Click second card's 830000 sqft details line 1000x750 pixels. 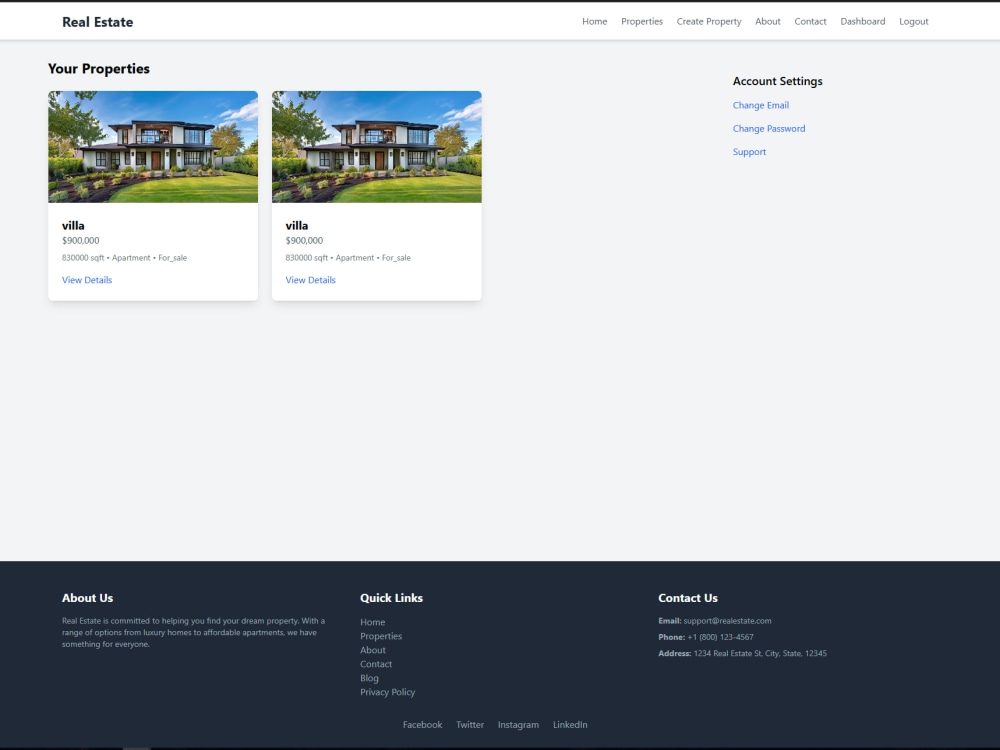348,258
